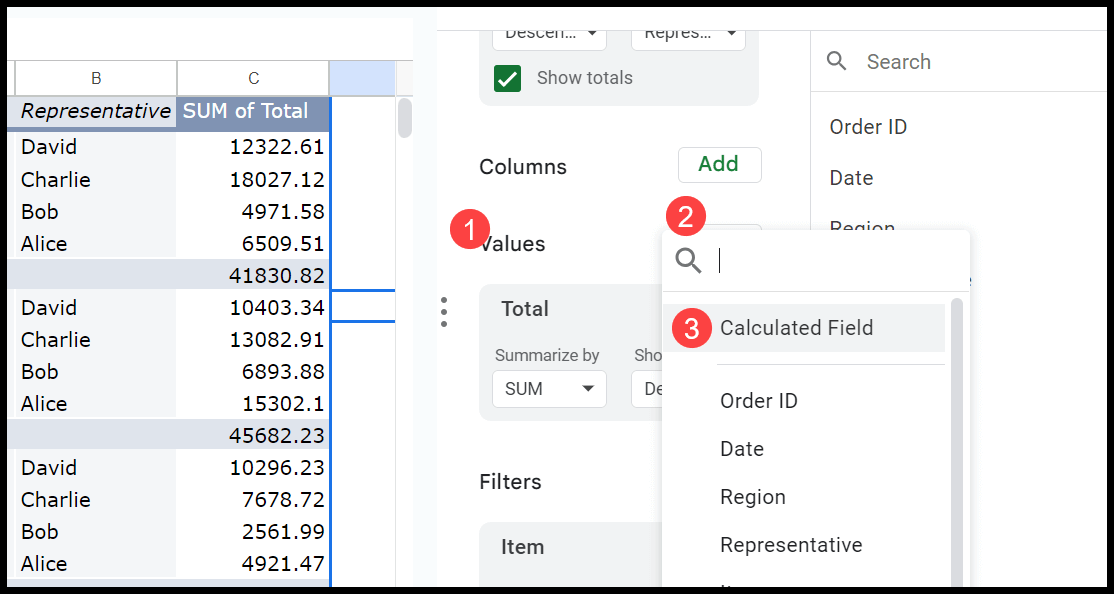The width and height of the screenshot is (1114, 594).
Task: Click the Total value field card title
Action: point(525,309)
